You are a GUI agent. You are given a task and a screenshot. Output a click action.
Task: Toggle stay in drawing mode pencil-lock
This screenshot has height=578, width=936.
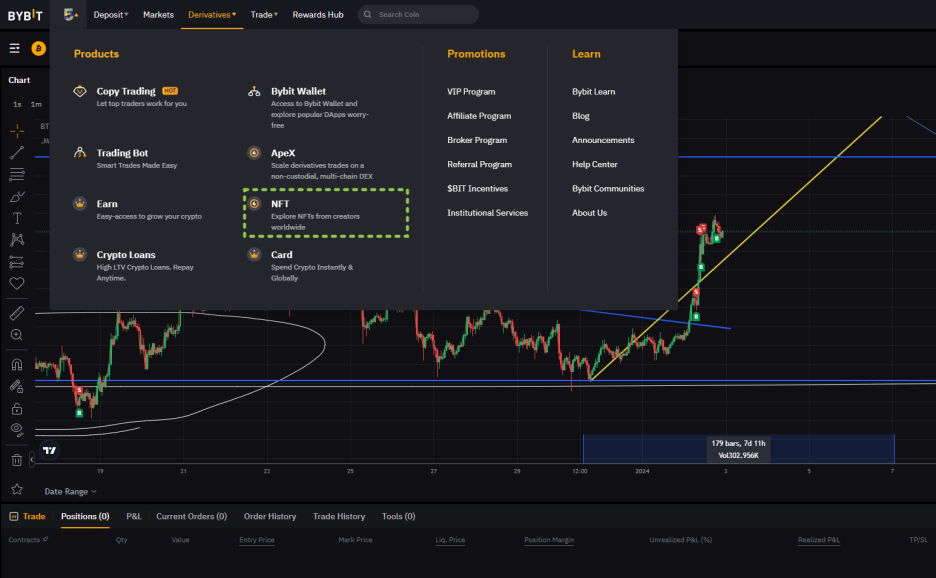pos(17,386)
